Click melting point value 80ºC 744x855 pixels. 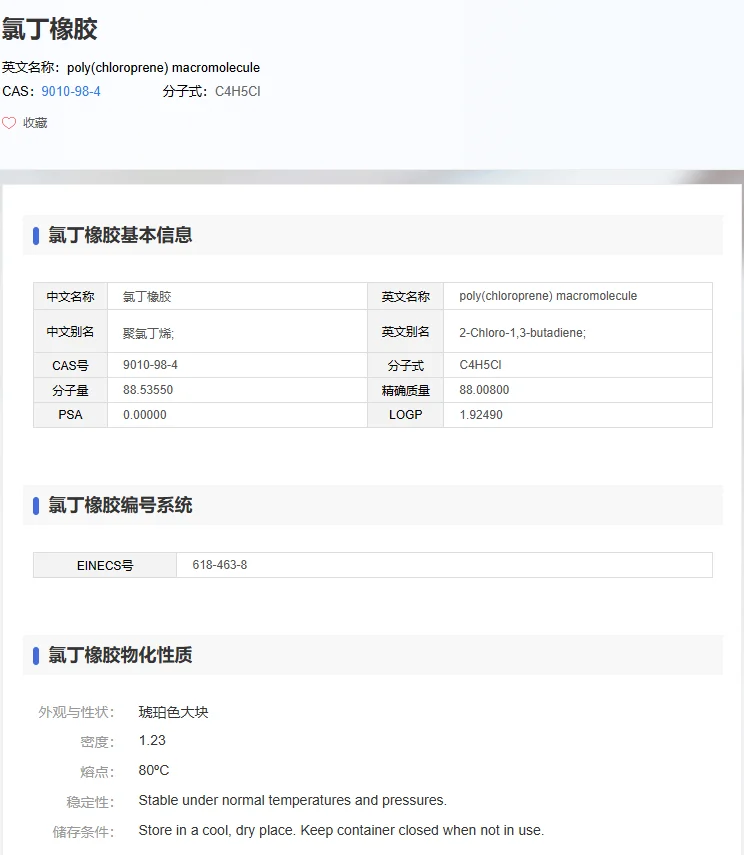coord(154,770)
